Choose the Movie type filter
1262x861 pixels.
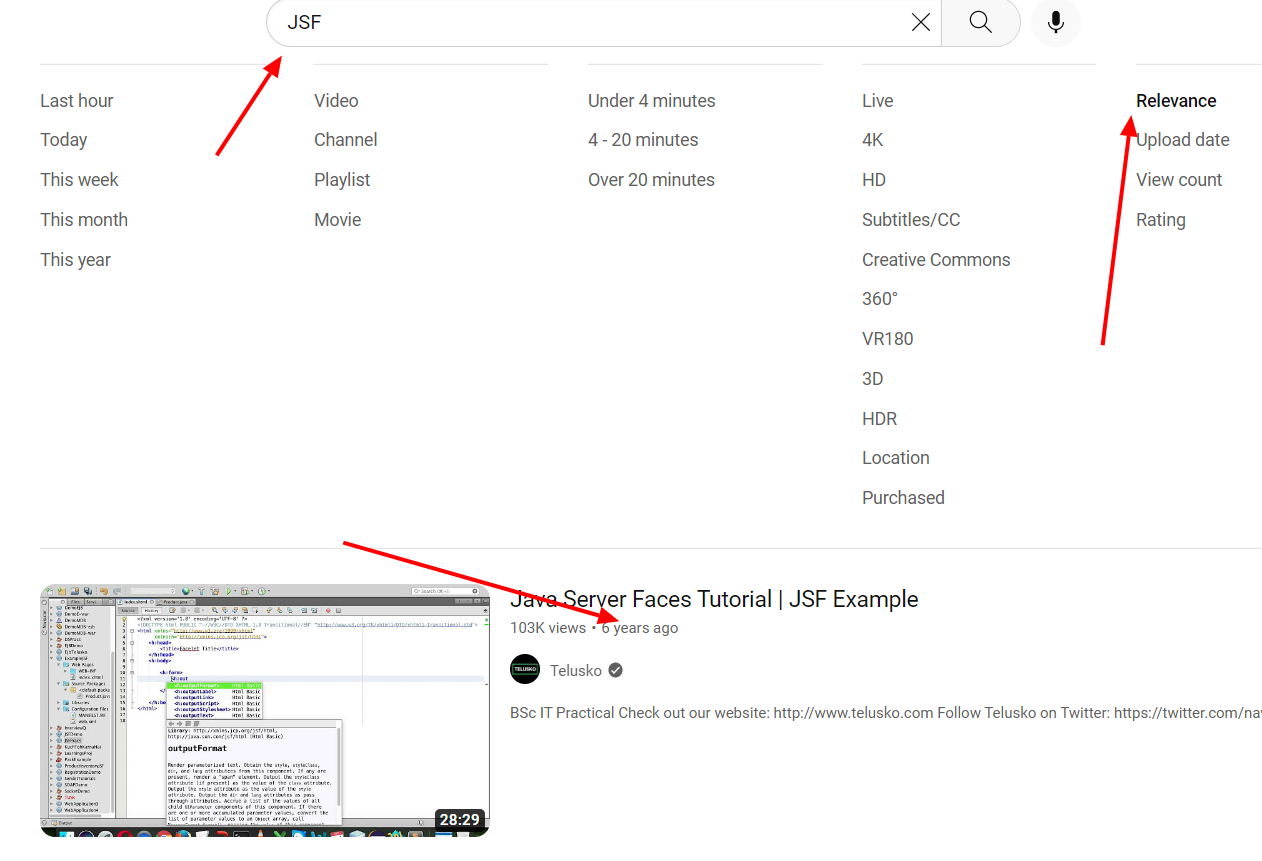pyautogui.click(x=338, y=220)
